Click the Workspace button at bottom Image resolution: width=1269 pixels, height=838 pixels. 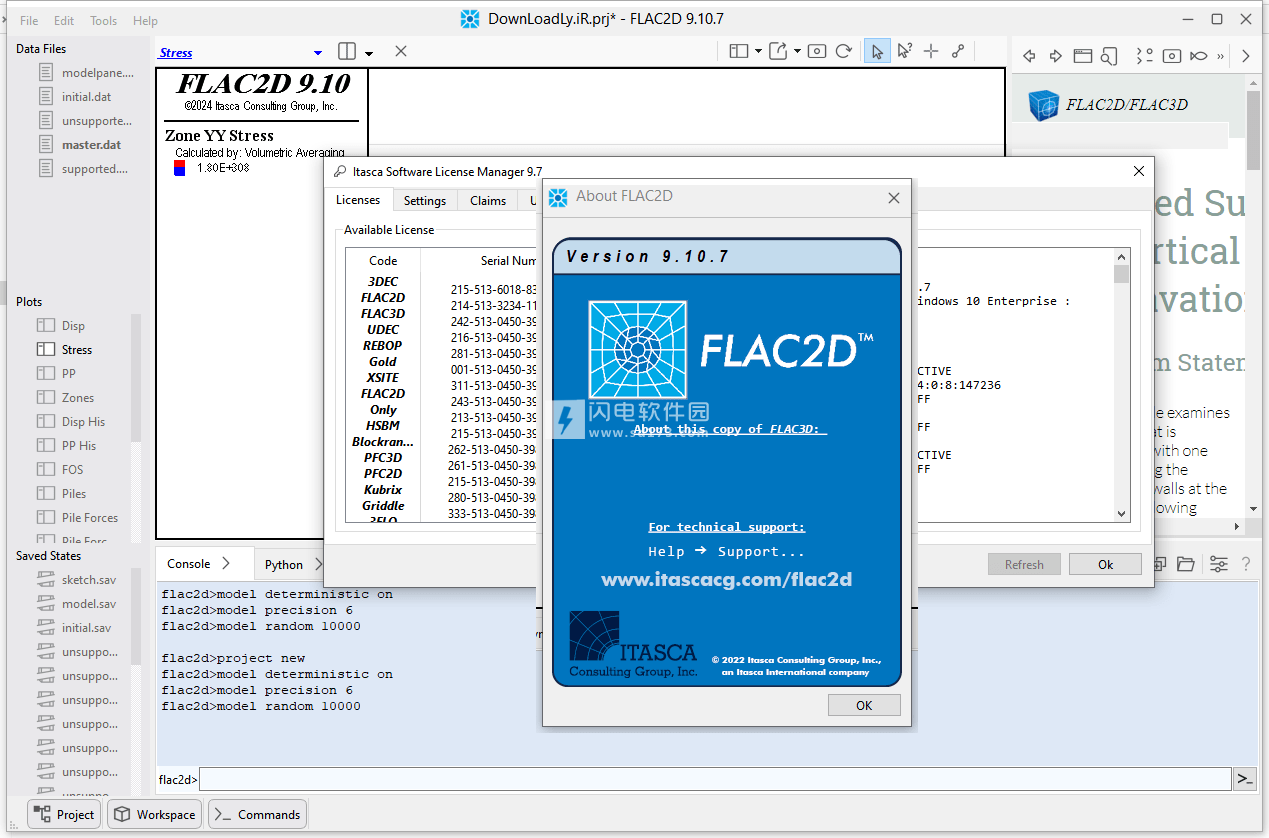coord(155,814)
